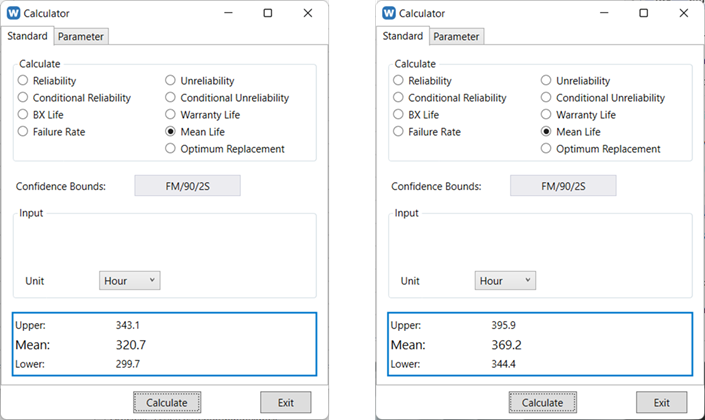705x420 pixels.
Task: Select the Standard tab in right window
Action: point(403,36)
